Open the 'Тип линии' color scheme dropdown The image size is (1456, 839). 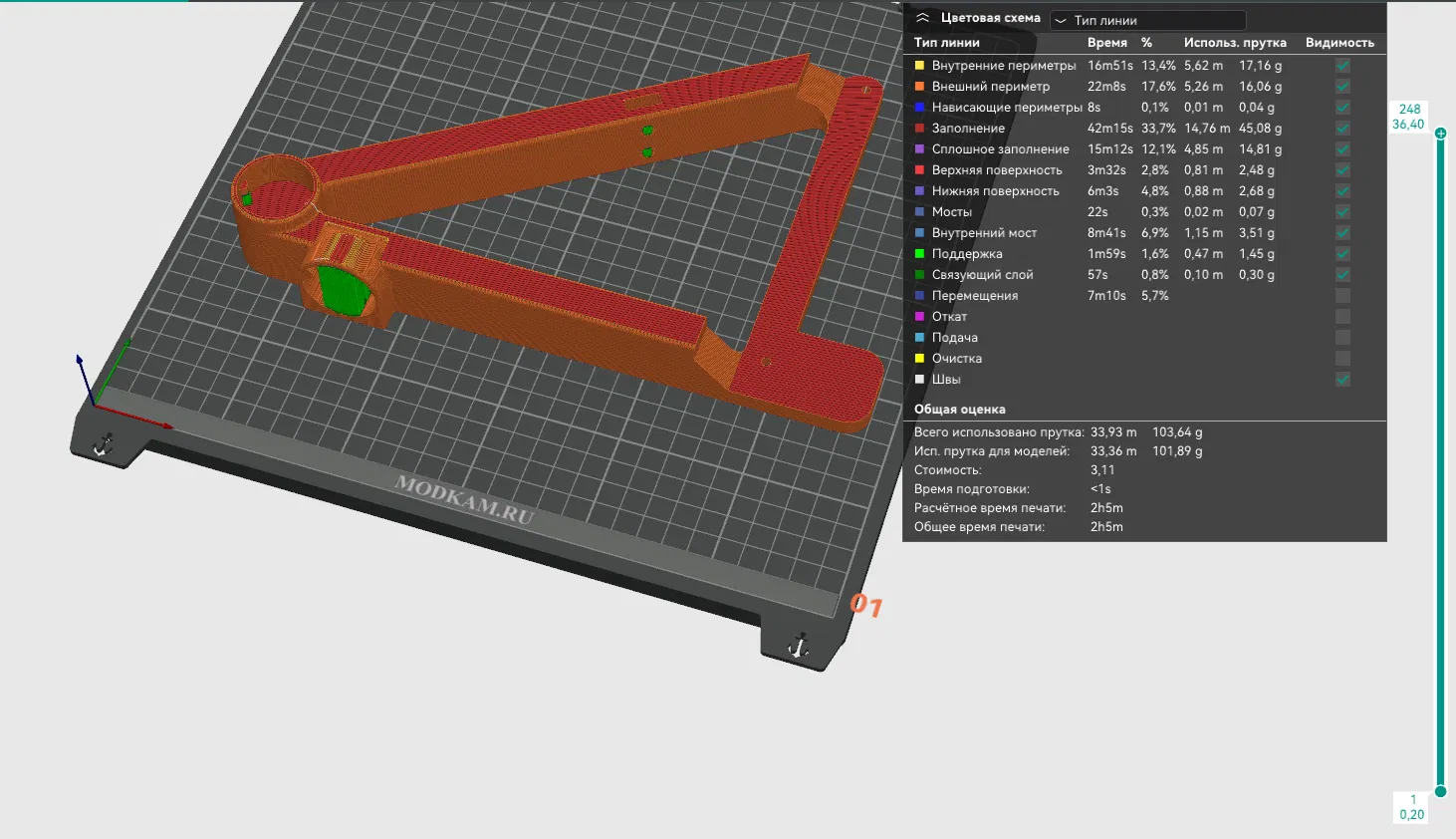point(1148,20)
